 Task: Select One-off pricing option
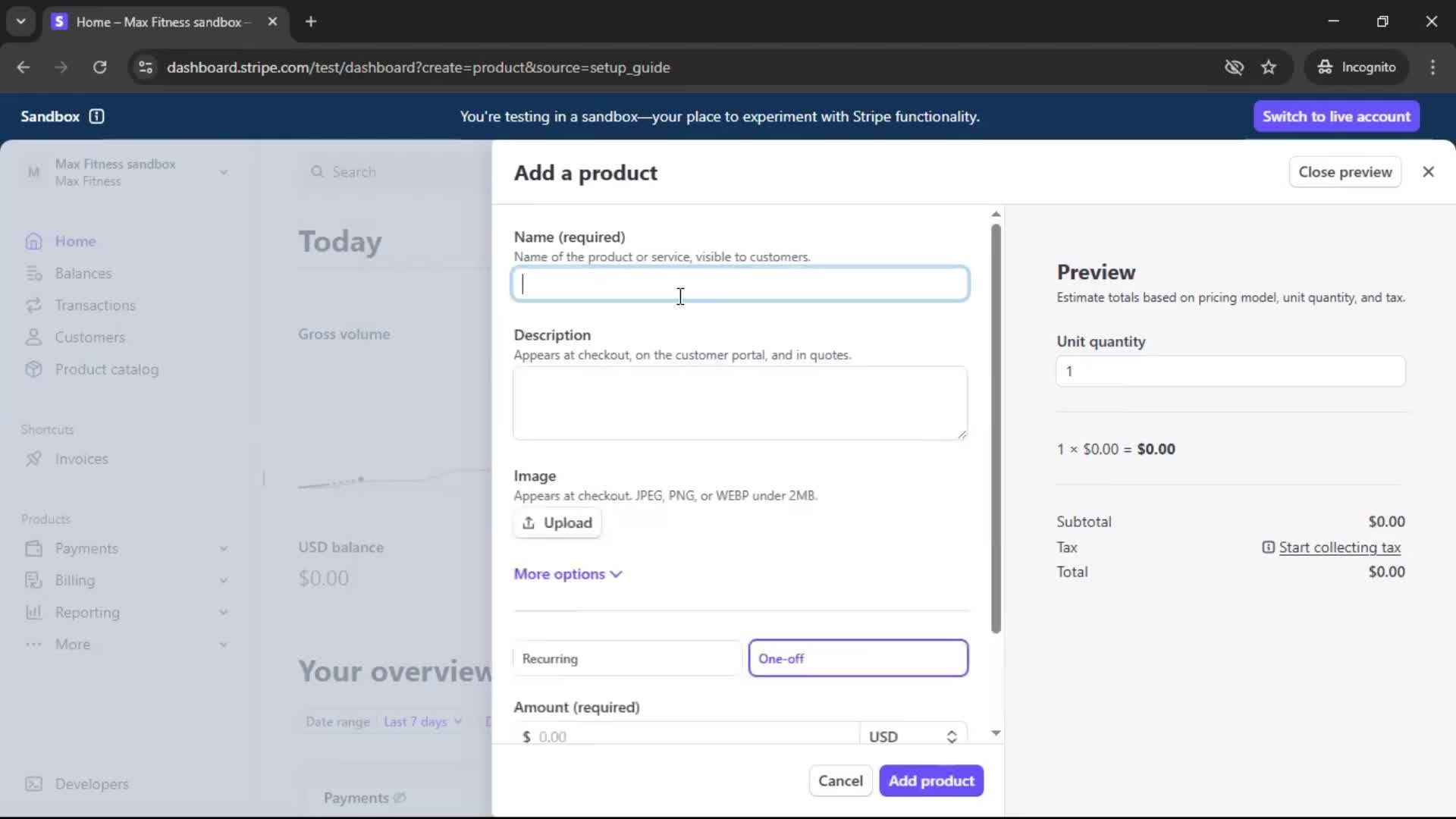point(858,658)
